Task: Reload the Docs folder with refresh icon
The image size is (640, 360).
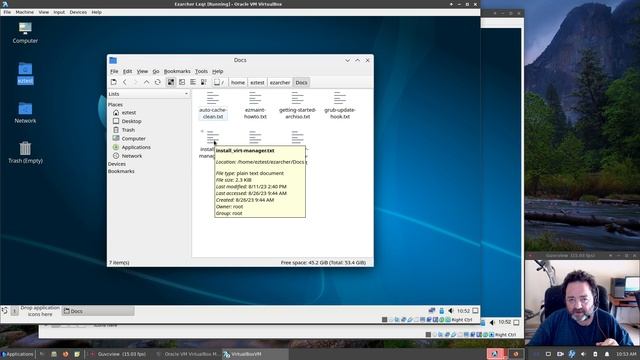Action: [x=158, y=82]
